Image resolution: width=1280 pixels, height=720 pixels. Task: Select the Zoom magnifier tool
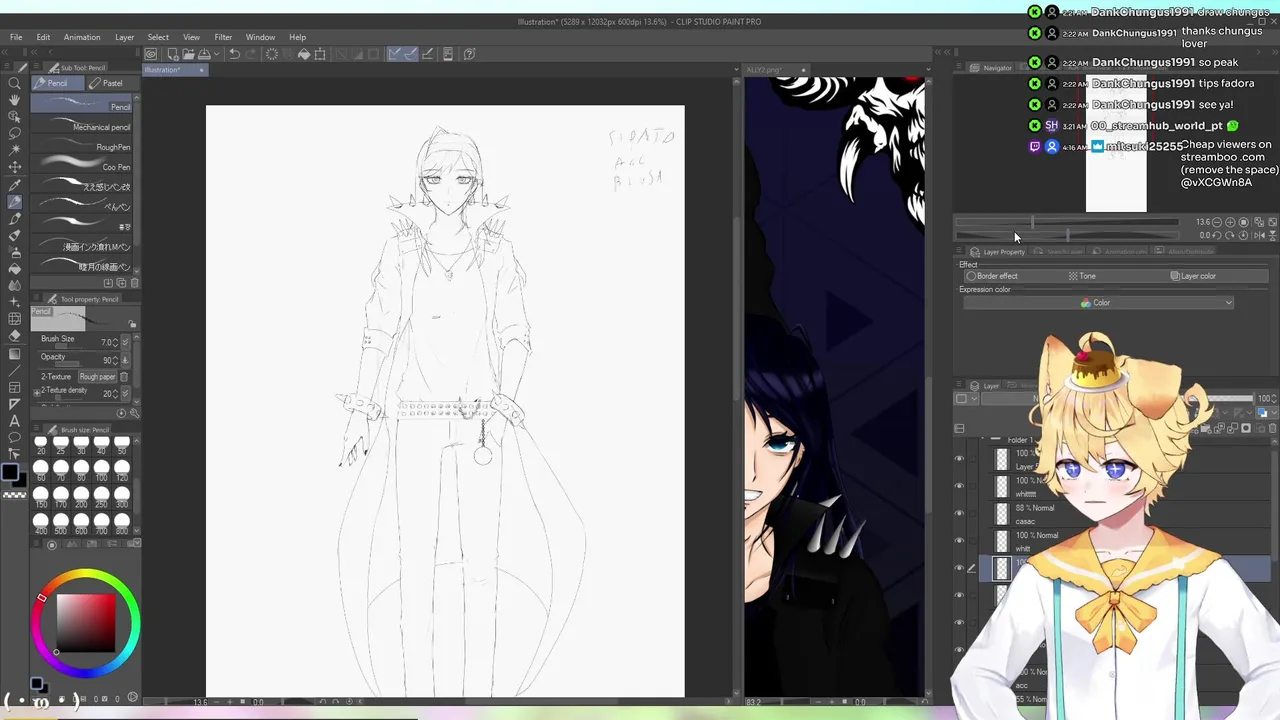point(14,84)
